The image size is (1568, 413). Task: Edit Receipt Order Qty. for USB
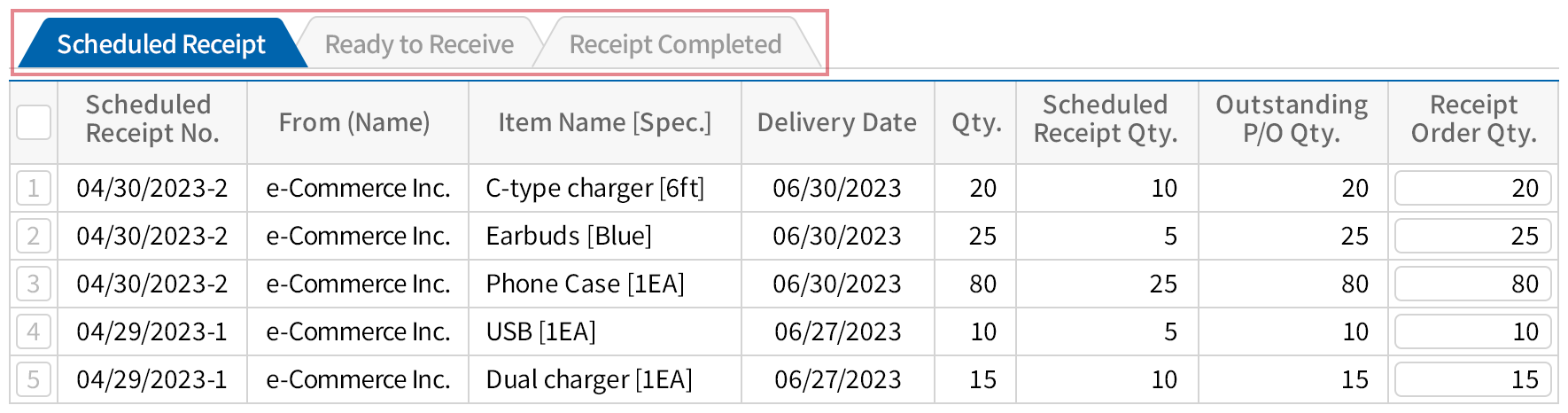click(x=1472, y=331)
